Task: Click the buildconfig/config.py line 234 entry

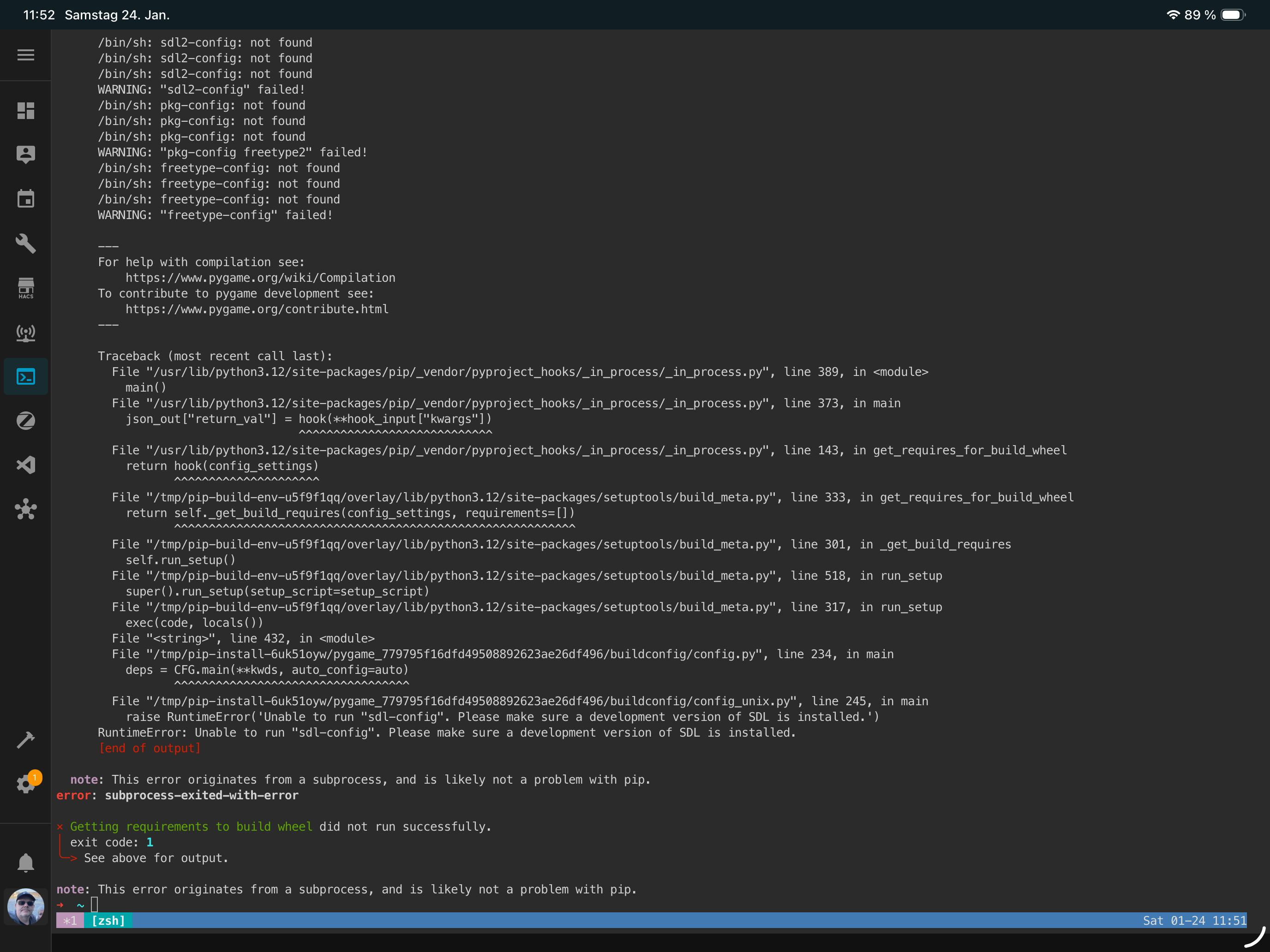Action: 503,654
